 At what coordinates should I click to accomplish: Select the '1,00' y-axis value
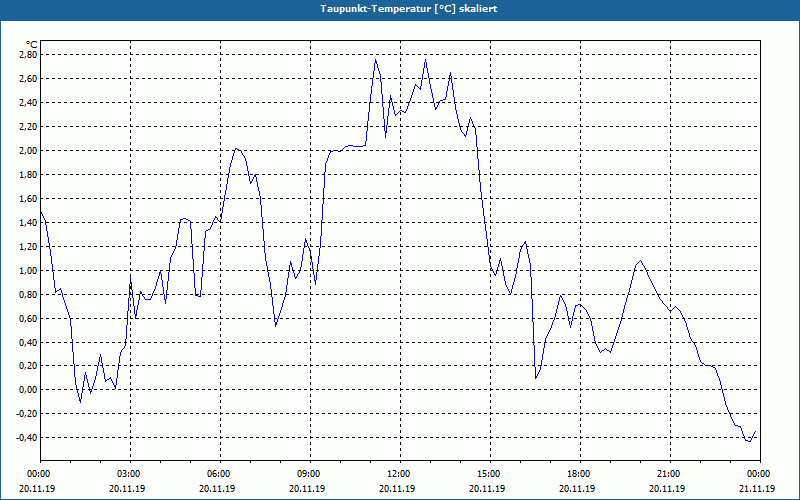(28, 270)
